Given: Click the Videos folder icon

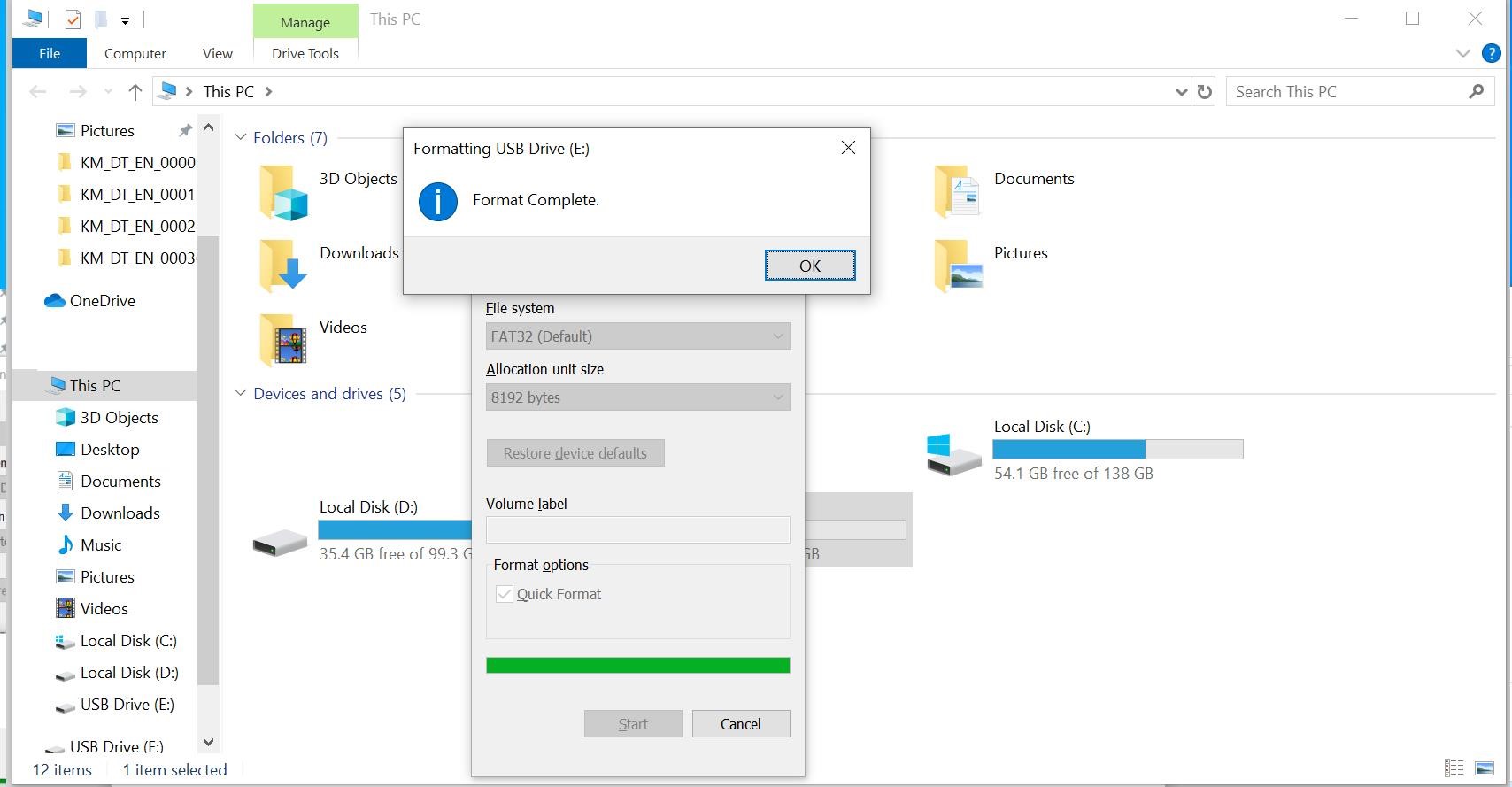Looking at the screenshot, I should [x=283, y=339].
